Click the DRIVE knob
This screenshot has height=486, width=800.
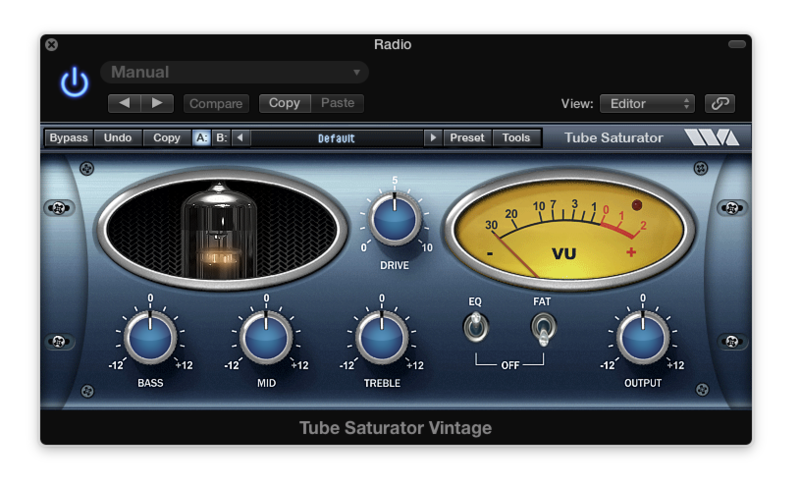(x=394, y=219)
